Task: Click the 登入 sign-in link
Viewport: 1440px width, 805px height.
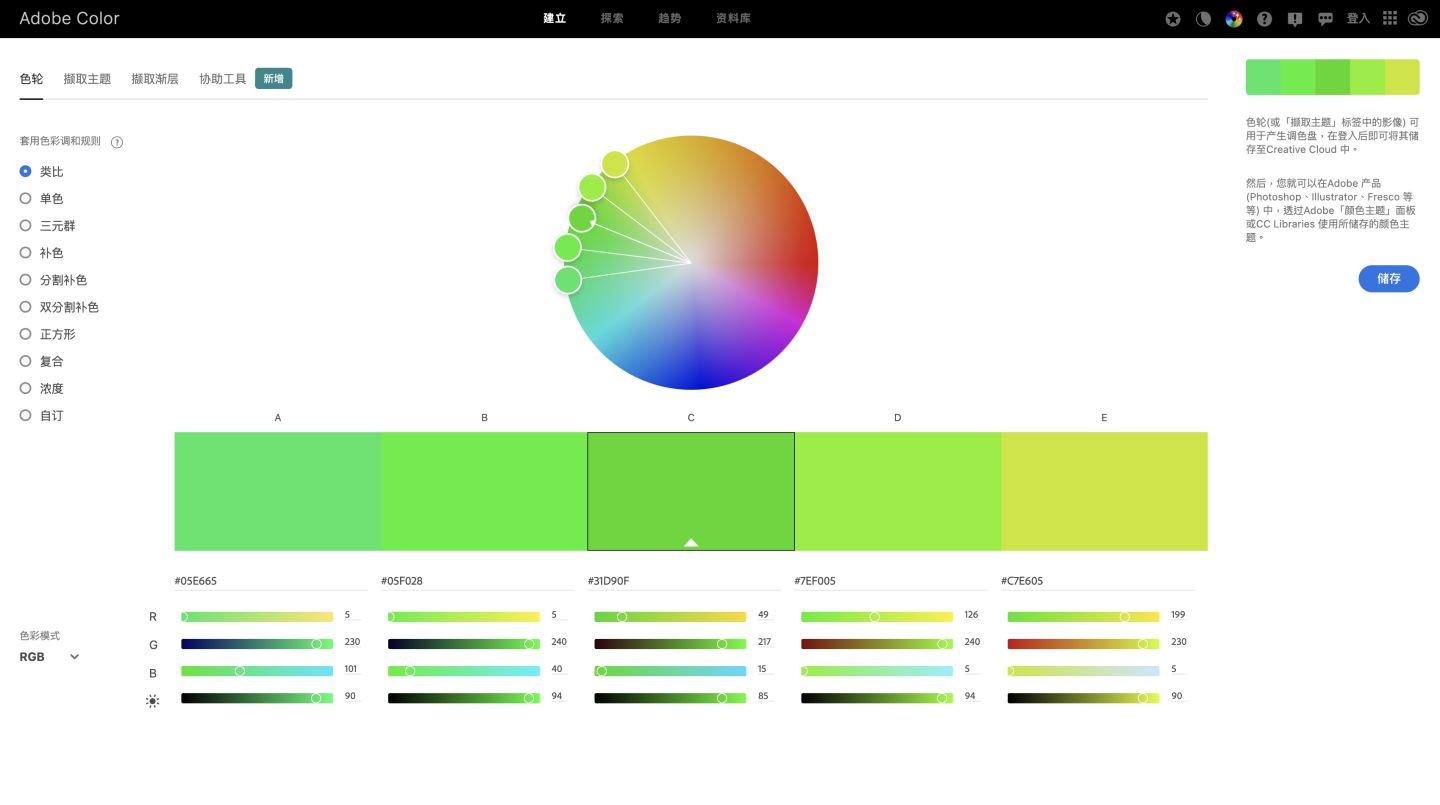Action: point(1357,18)
